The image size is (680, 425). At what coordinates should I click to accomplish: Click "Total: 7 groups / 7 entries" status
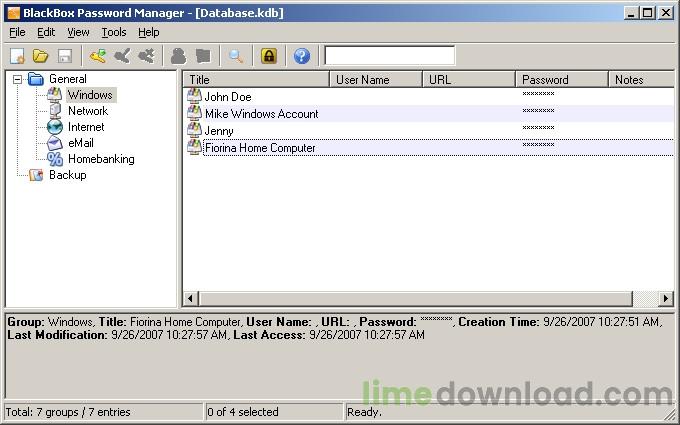(x=68, y=412)
